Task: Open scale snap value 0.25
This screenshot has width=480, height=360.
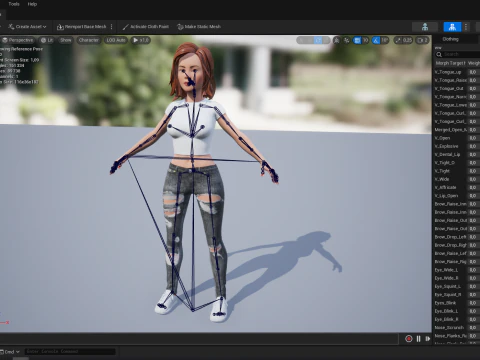Action: coord(407,40)
